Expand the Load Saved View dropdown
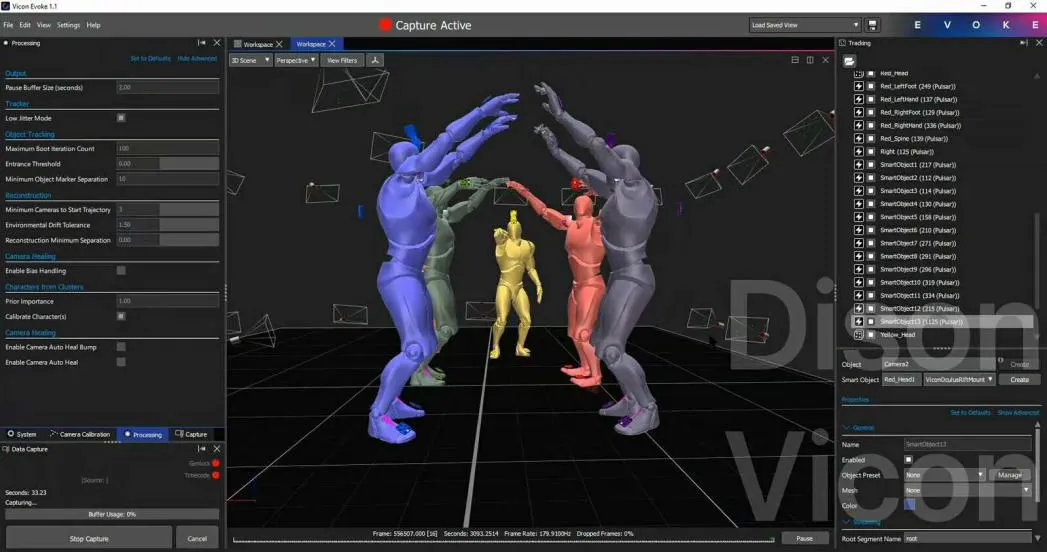The image size is (1047, 552). tap(805, 25)
